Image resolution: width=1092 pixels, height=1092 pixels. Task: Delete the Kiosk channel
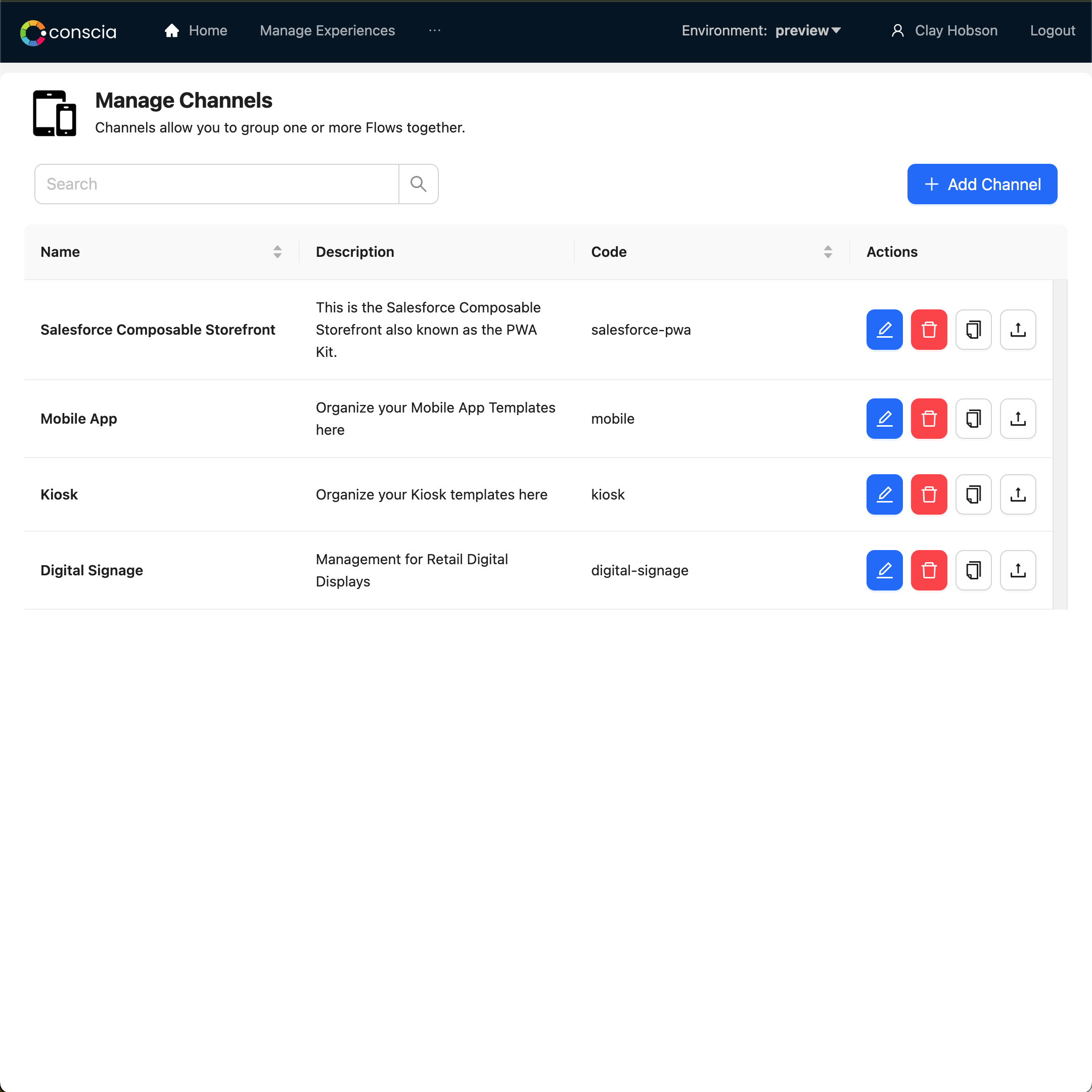[929, 494]
